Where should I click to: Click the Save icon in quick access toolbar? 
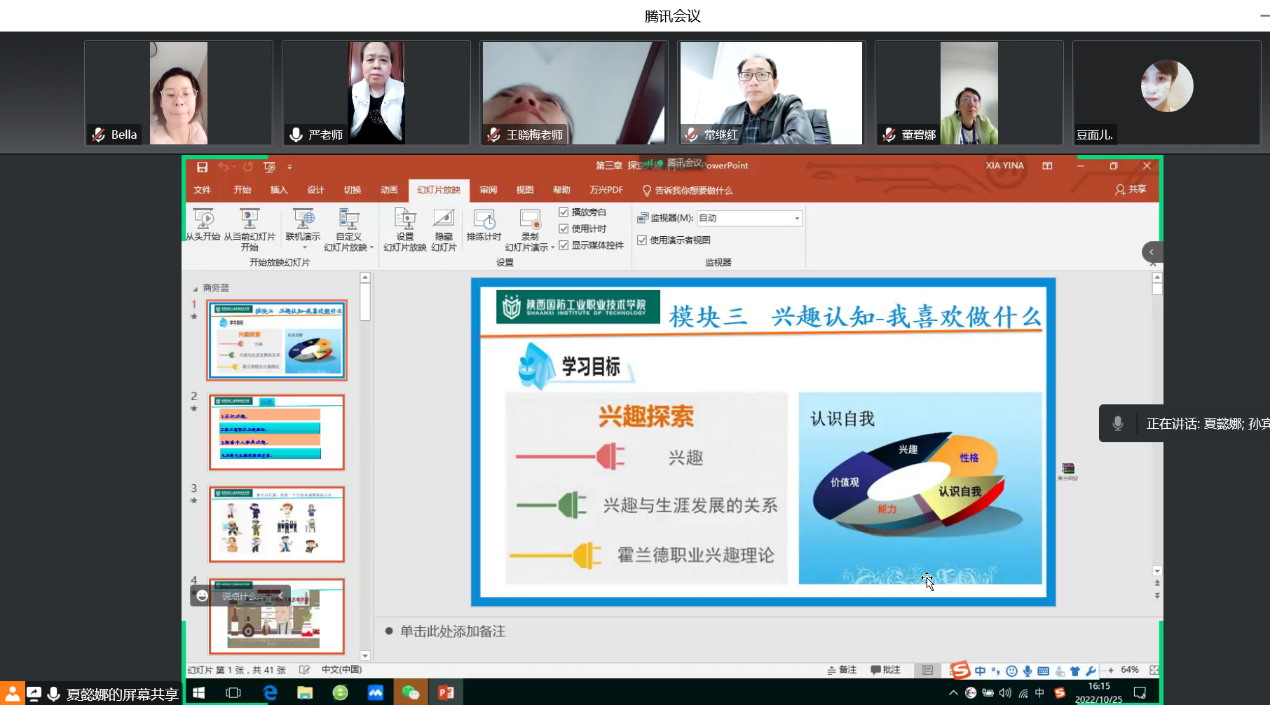pos(202,167)
